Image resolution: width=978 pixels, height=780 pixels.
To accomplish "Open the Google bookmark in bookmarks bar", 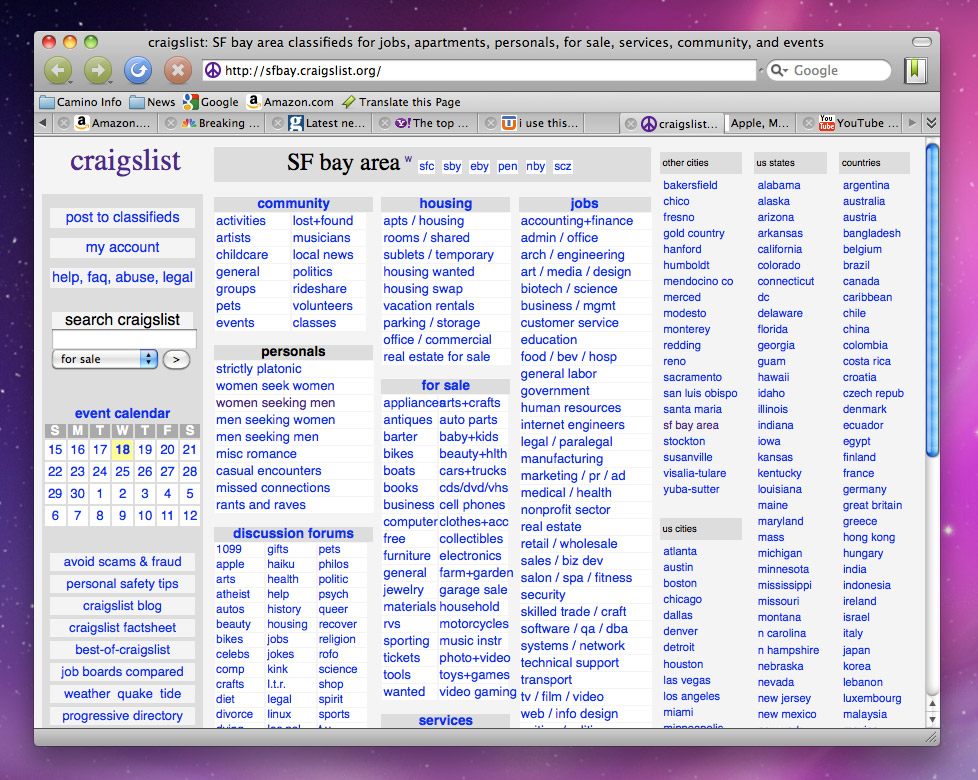I will 211,102.
